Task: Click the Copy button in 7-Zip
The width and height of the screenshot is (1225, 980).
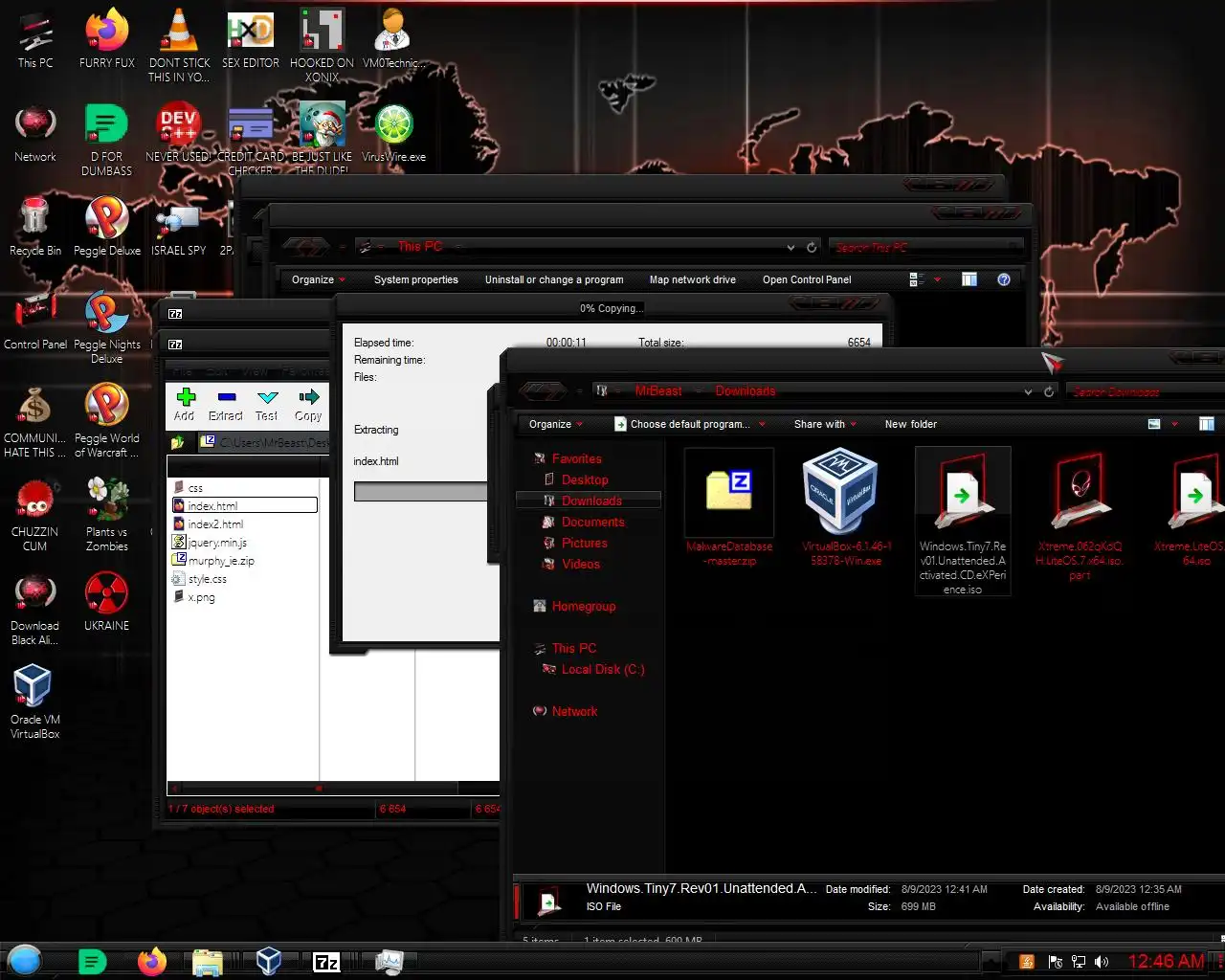Action: pos(308,405)
